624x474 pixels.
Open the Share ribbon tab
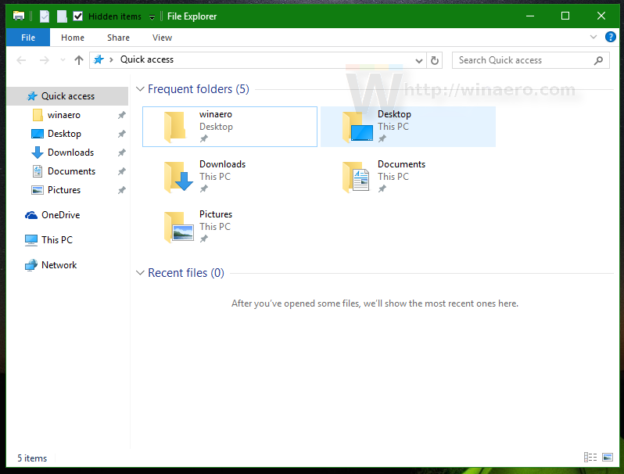(x=118, y=37)
